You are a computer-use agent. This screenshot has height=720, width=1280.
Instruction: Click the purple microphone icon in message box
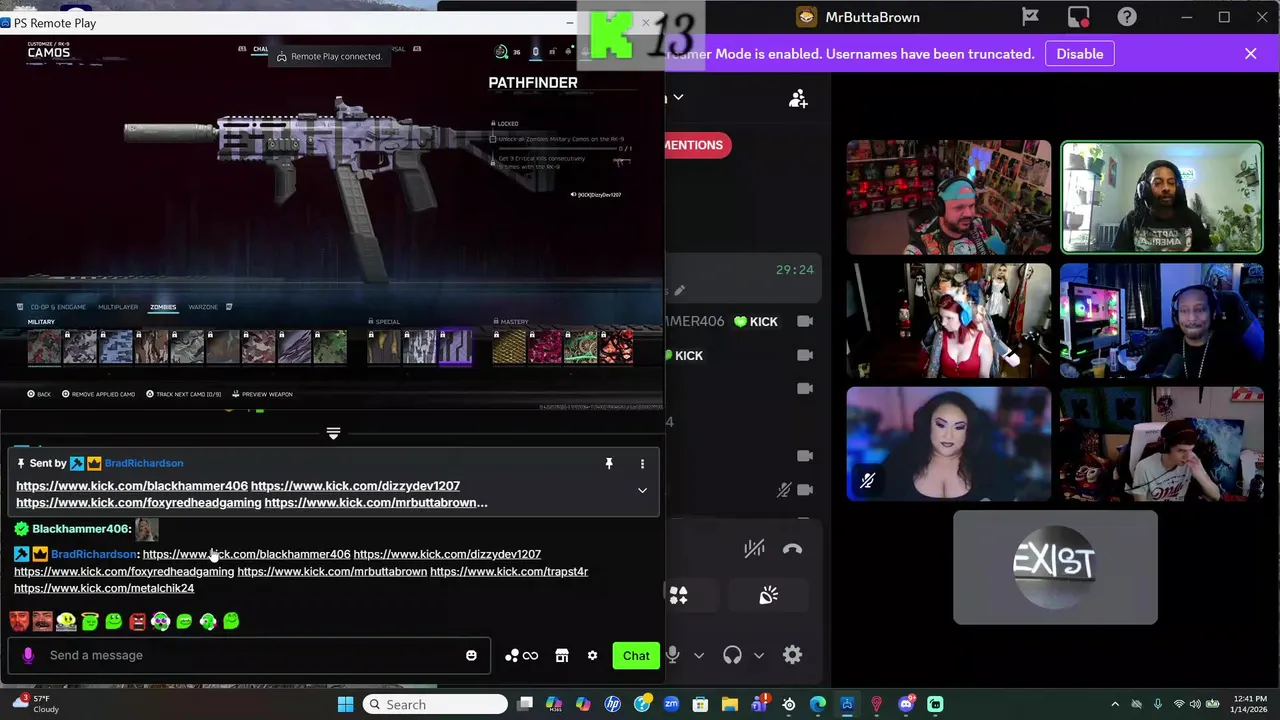[x=28, y=655]
